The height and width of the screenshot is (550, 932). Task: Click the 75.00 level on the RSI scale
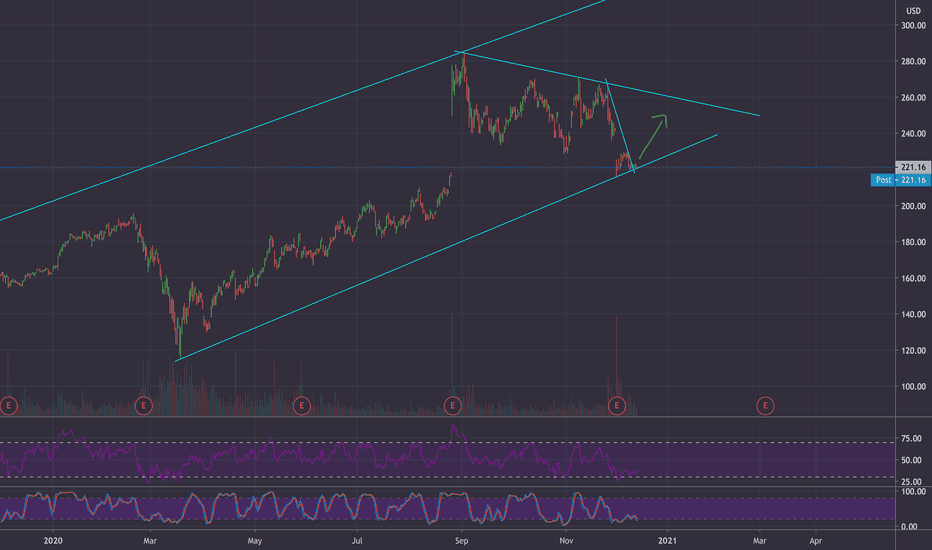point(911,438)
